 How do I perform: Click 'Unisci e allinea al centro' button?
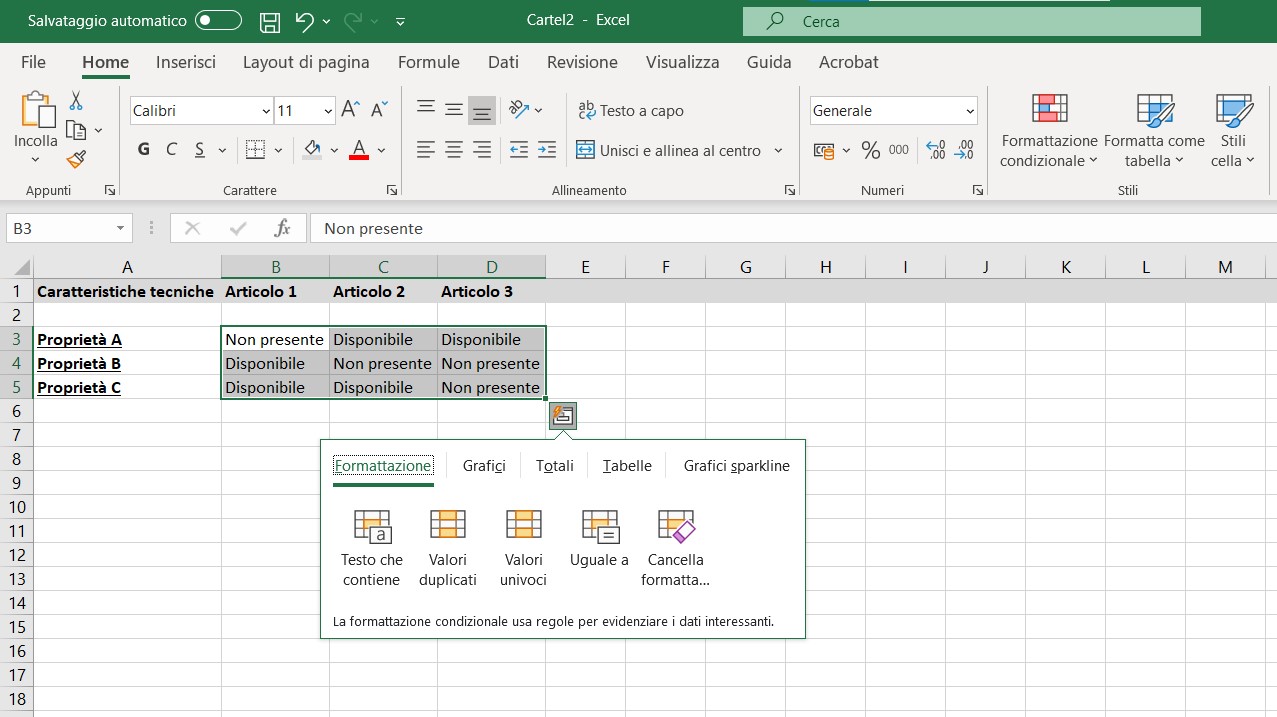pos(670,151)
